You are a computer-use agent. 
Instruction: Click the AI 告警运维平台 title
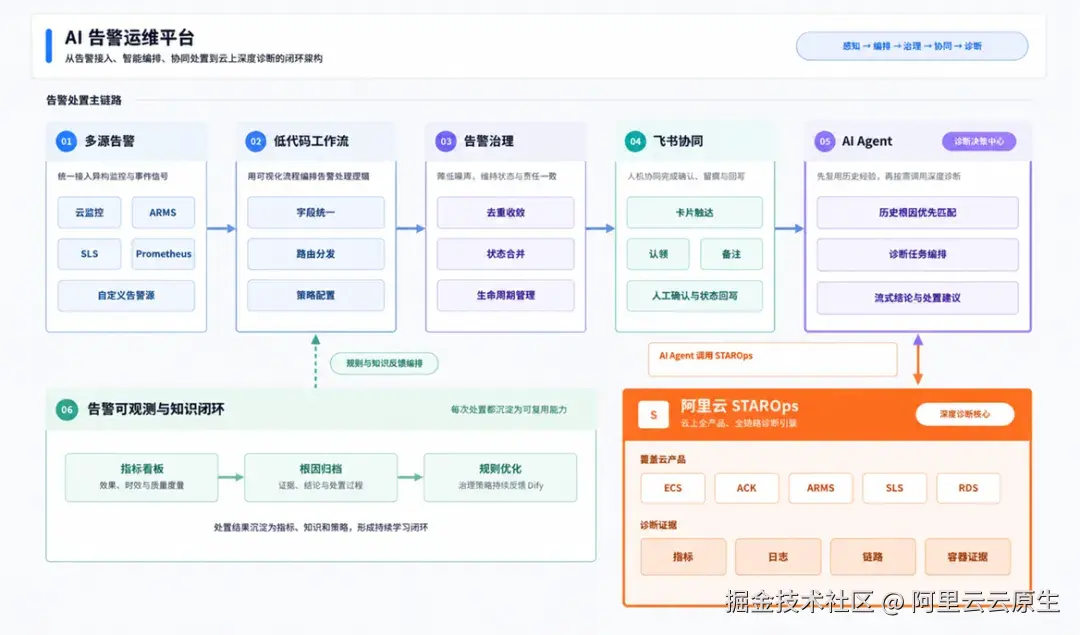coord(129,38)
